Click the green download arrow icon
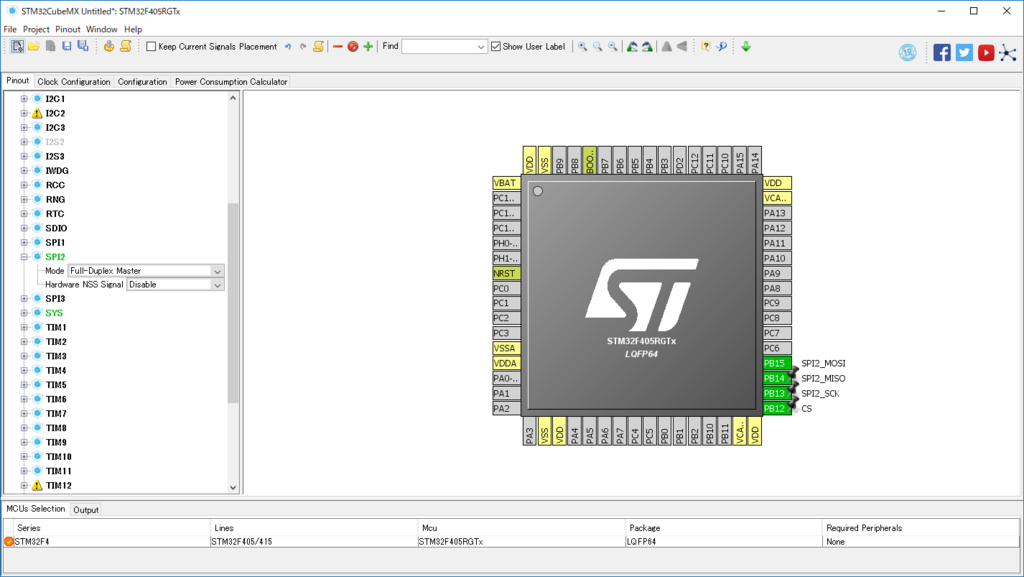Screen dimensions: 1024x577 click(x=746, y=46)
